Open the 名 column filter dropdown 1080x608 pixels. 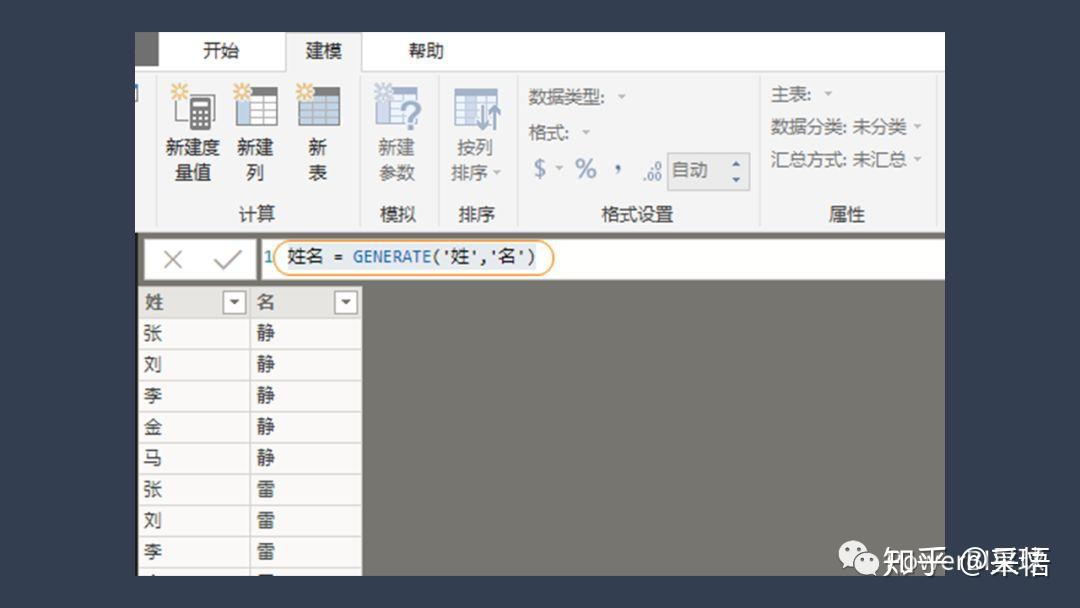click(346, 302)
